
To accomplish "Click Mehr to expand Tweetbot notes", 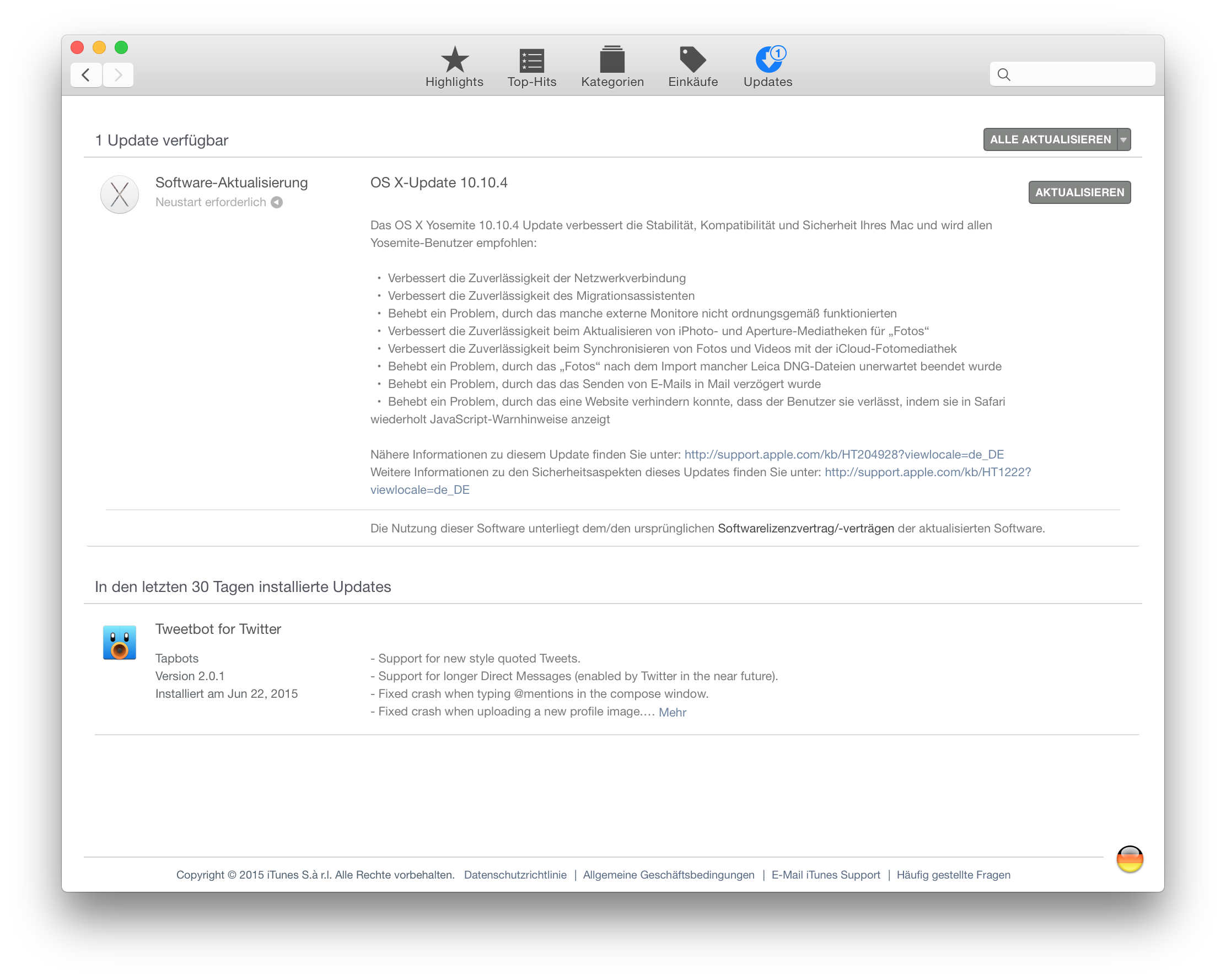I will (x=672, y=712).
